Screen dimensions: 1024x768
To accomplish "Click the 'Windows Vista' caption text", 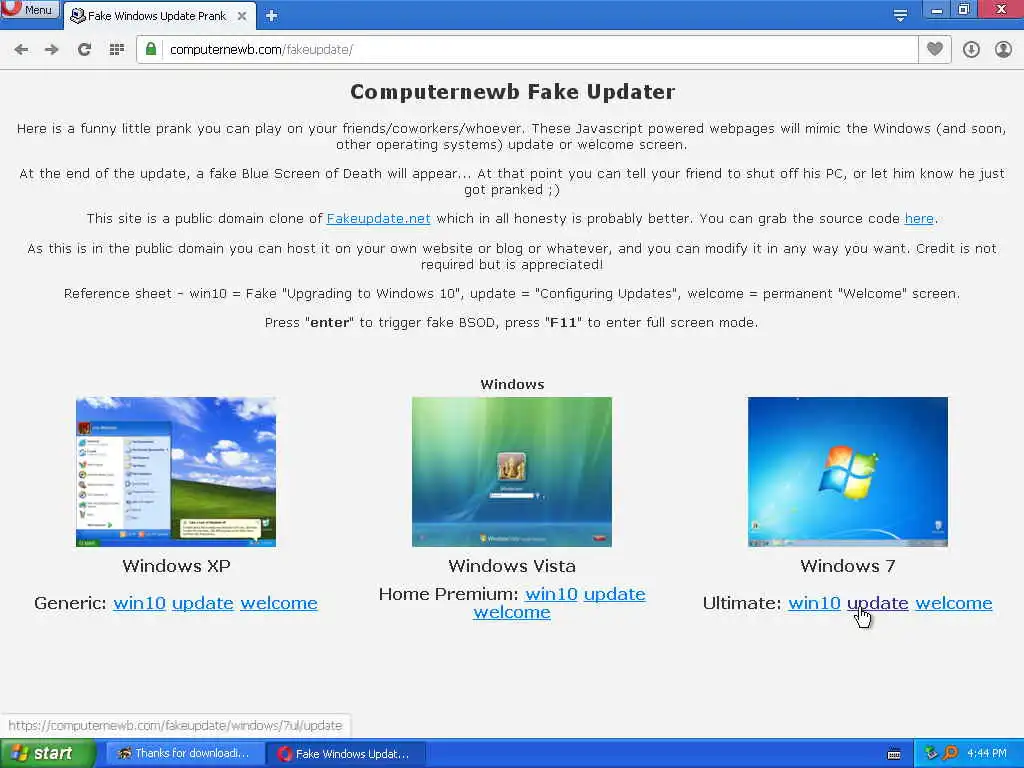I will pos(512,566).
